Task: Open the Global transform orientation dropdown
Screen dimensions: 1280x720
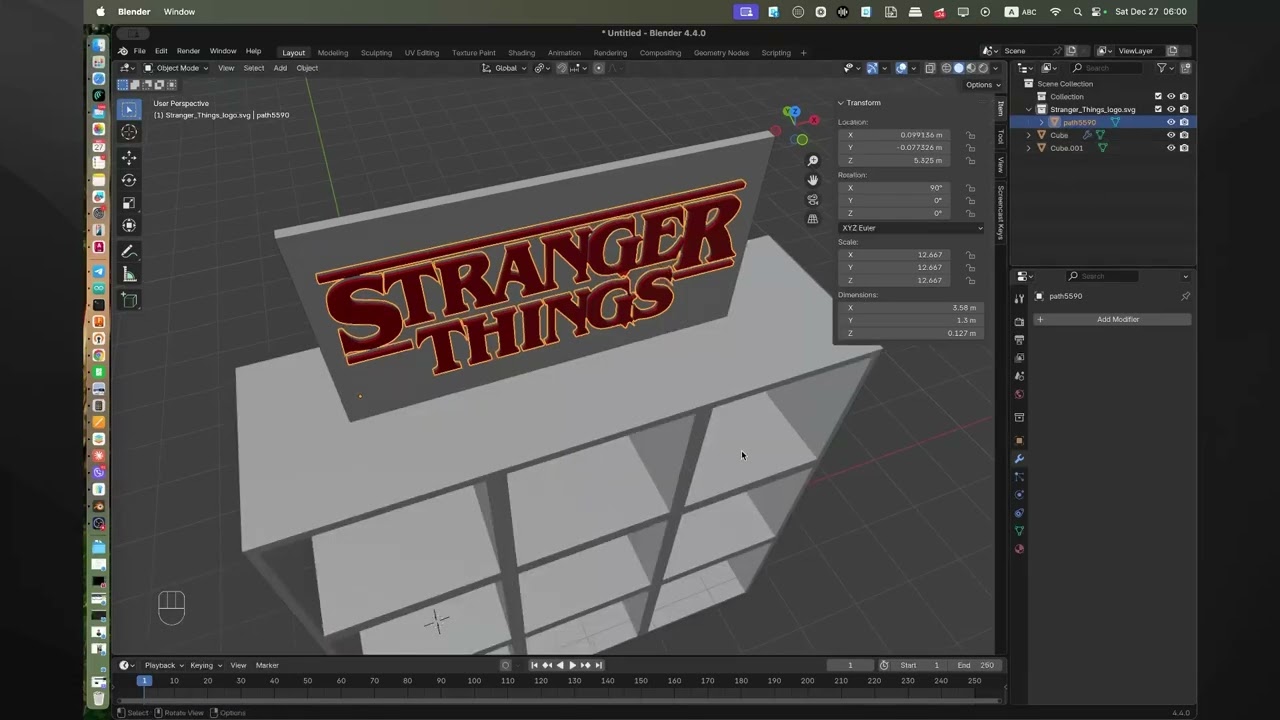Action: point(504,68)
